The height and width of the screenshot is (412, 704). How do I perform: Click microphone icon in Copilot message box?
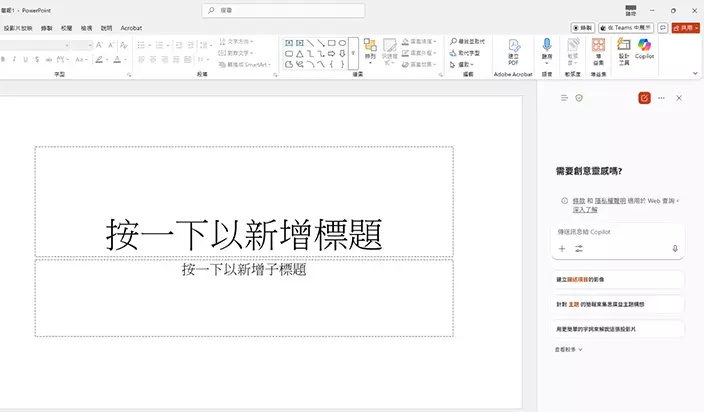675,248
